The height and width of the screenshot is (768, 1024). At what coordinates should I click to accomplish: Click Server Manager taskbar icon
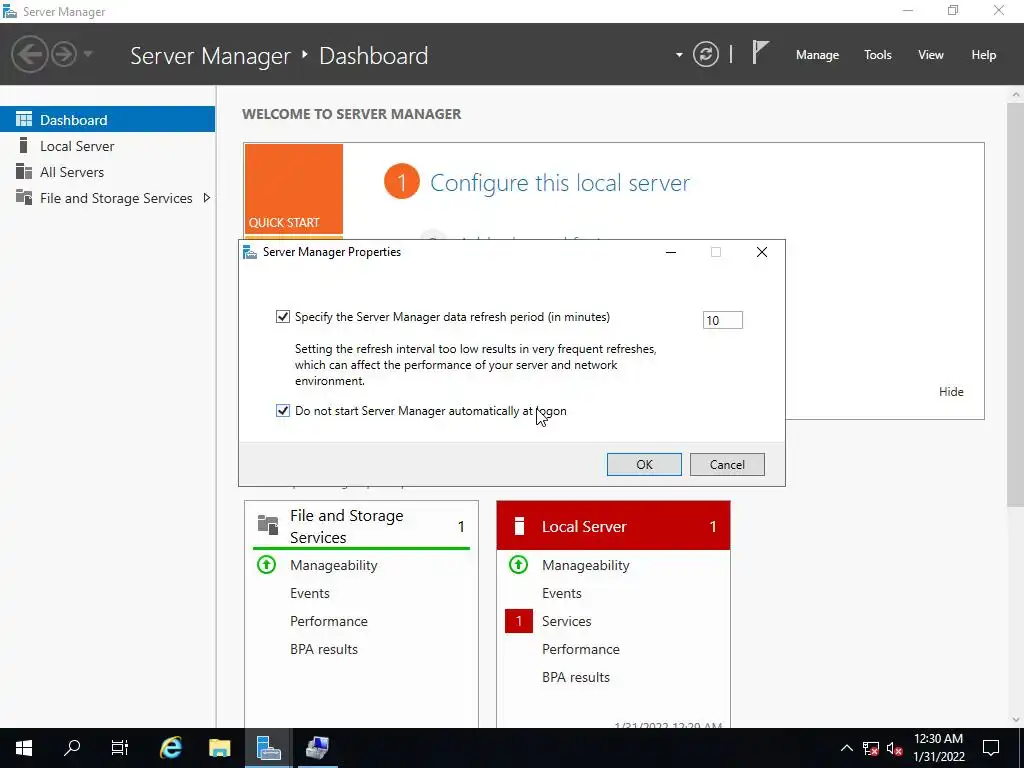268,748
